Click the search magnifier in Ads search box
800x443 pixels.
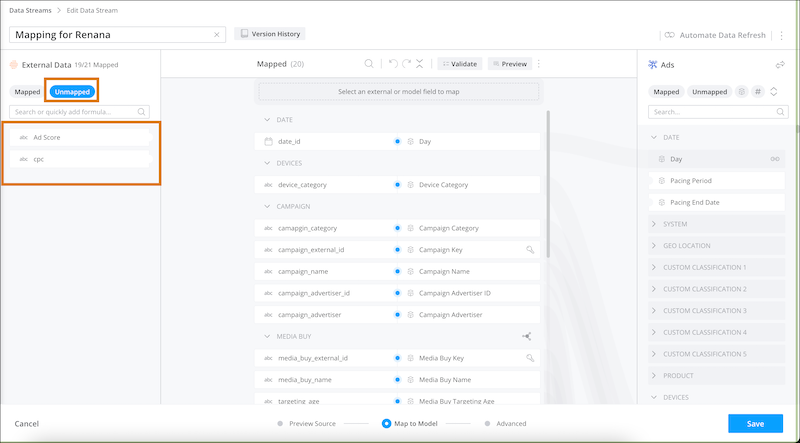[780, 112]
